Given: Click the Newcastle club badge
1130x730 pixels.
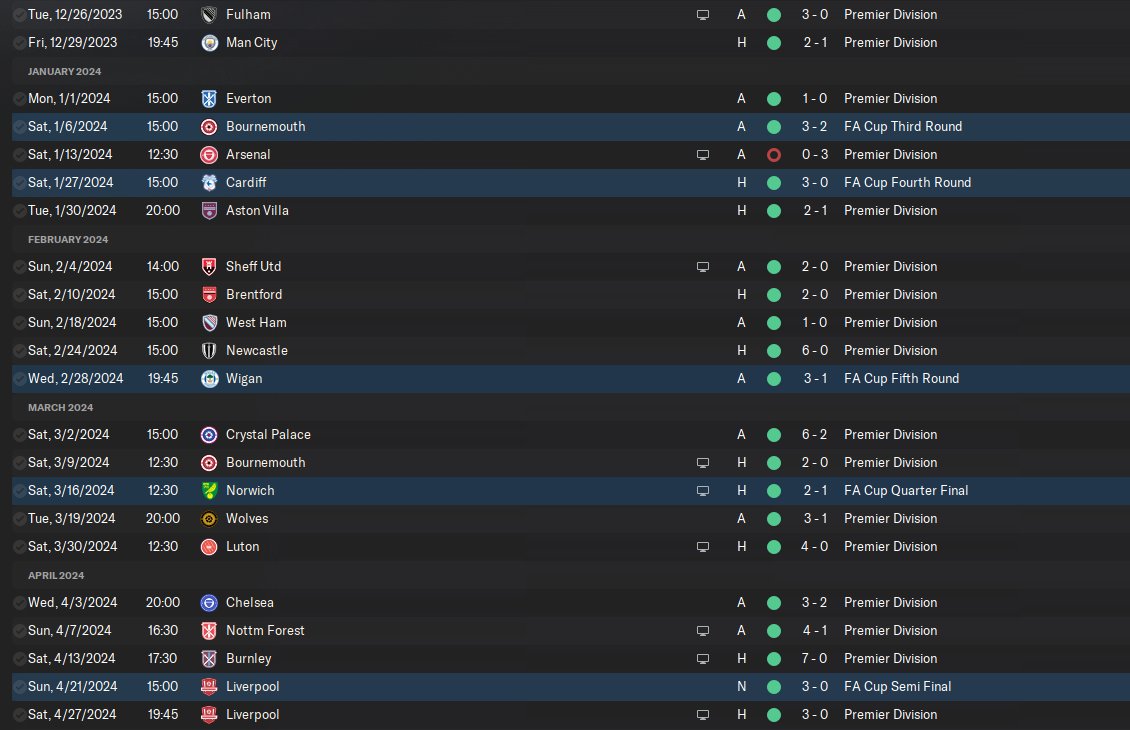Looking at the screenshot, I should 209,351.
